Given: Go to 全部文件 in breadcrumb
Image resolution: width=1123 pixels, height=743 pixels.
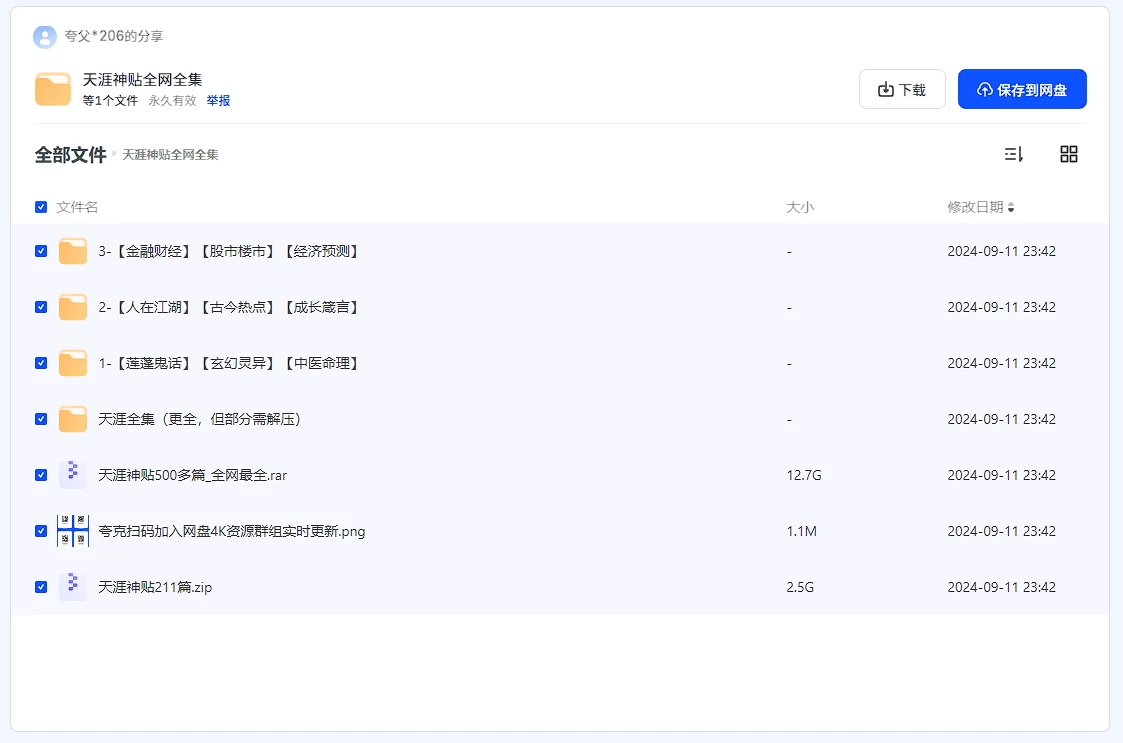Looking at the screenshot, I should (70, 155).
